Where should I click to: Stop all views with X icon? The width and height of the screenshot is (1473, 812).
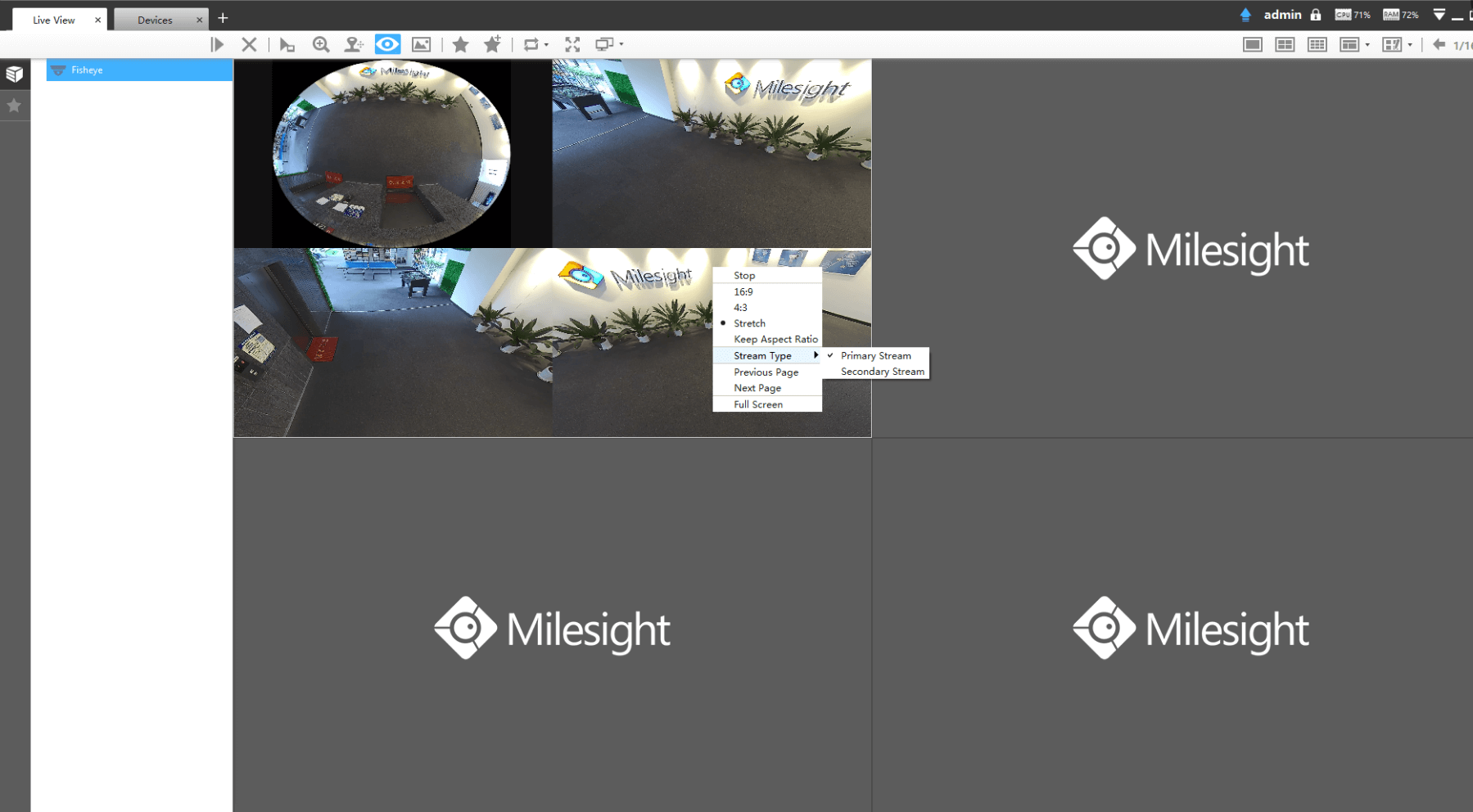(250, 44)
